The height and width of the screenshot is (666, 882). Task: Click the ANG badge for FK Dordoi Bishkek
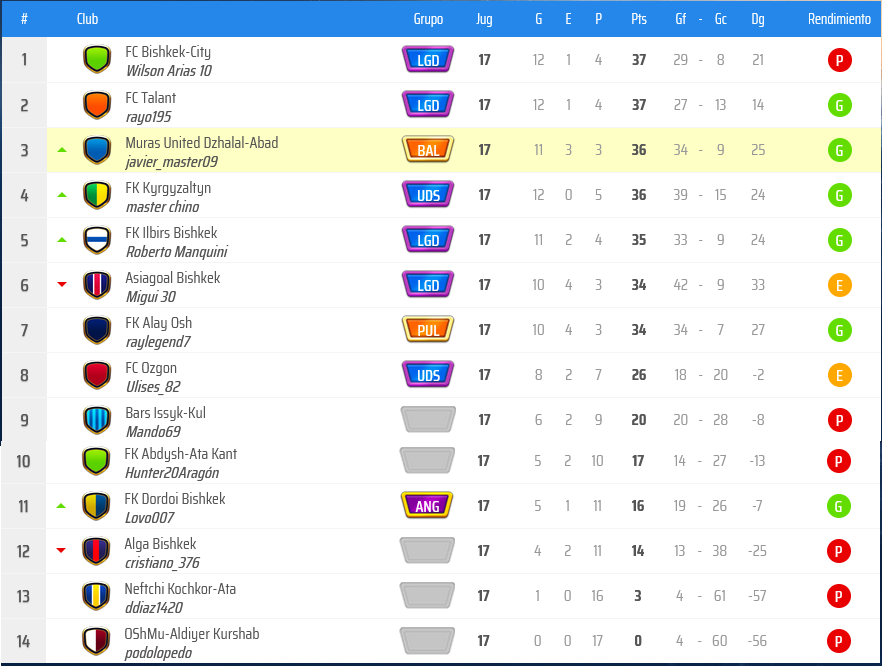coord(427,506)
